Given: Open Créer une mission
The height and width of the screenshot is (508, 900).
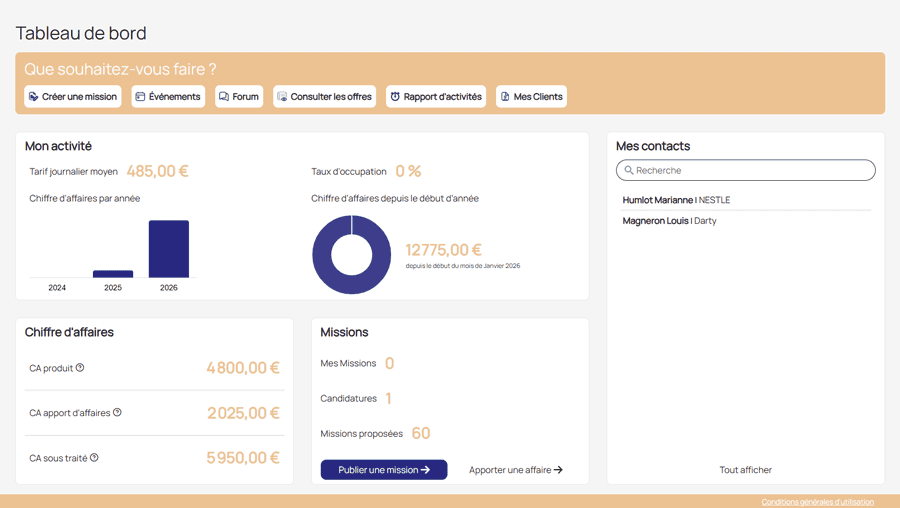Looking at the screenshot, I should click(72, 97).
